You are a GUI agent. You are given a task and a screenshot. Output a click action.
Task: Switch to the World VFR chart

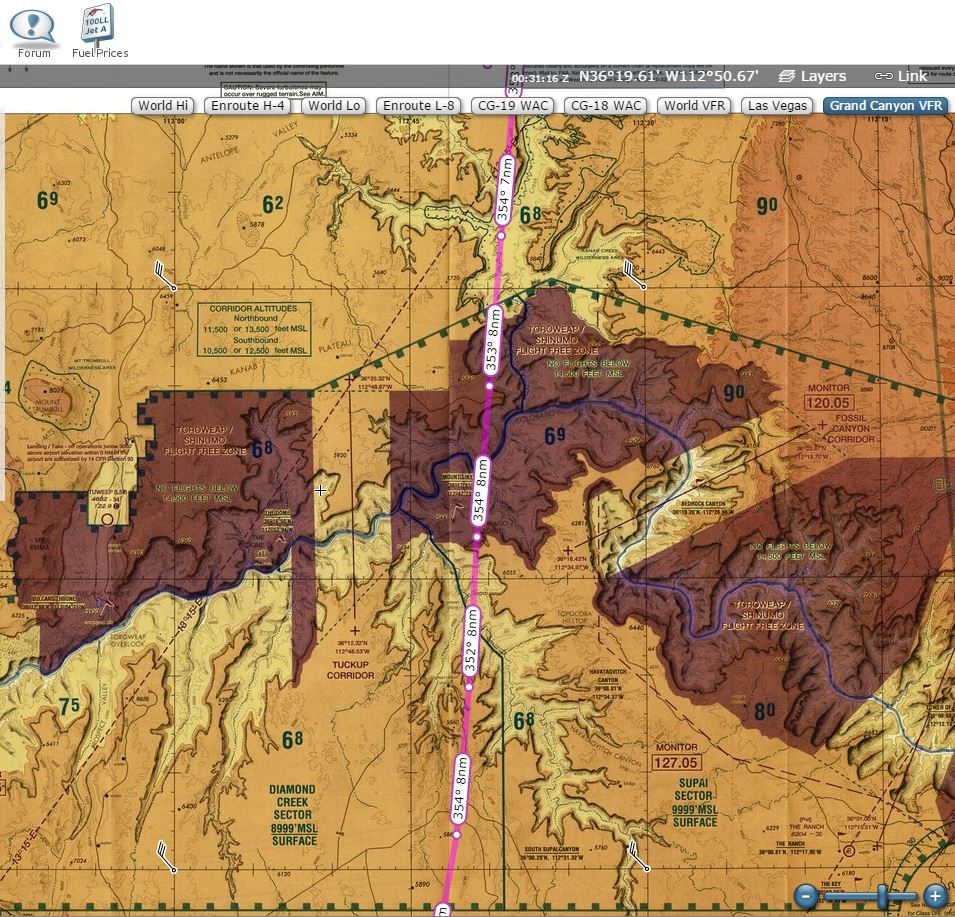(x=694, y=105)
